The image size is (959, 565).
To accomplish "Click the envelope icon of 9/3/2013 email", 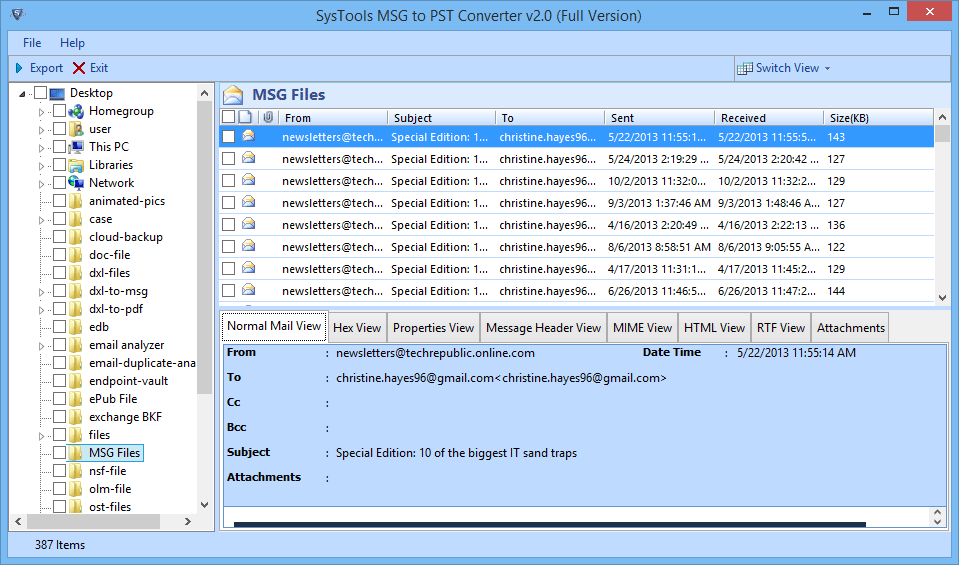I will (248, 202).
